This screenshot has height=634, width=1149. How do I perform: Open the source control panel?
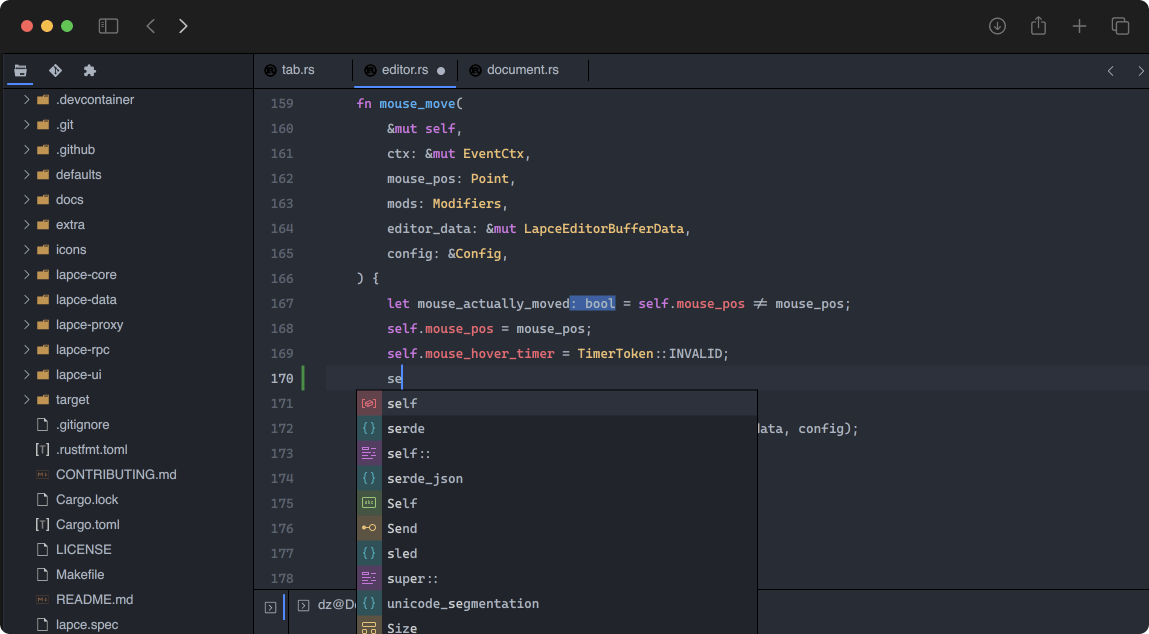(55, 70)
